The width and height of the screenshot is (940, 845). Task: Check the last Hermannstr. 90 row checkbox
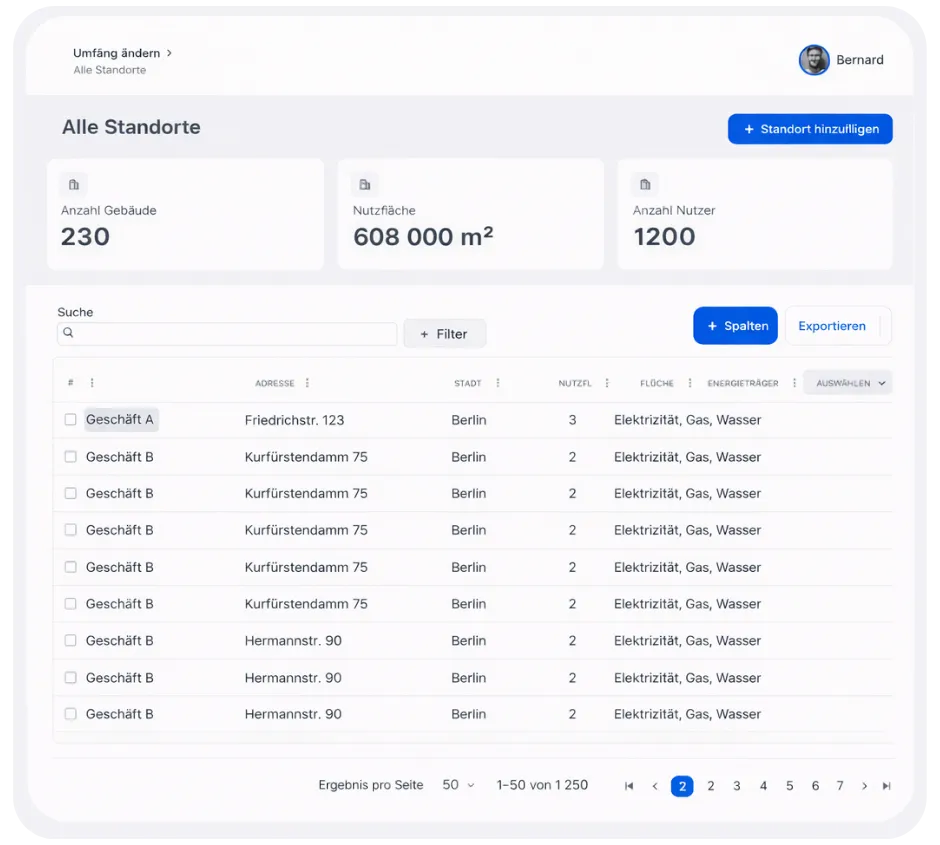click(x=71, y=714)
